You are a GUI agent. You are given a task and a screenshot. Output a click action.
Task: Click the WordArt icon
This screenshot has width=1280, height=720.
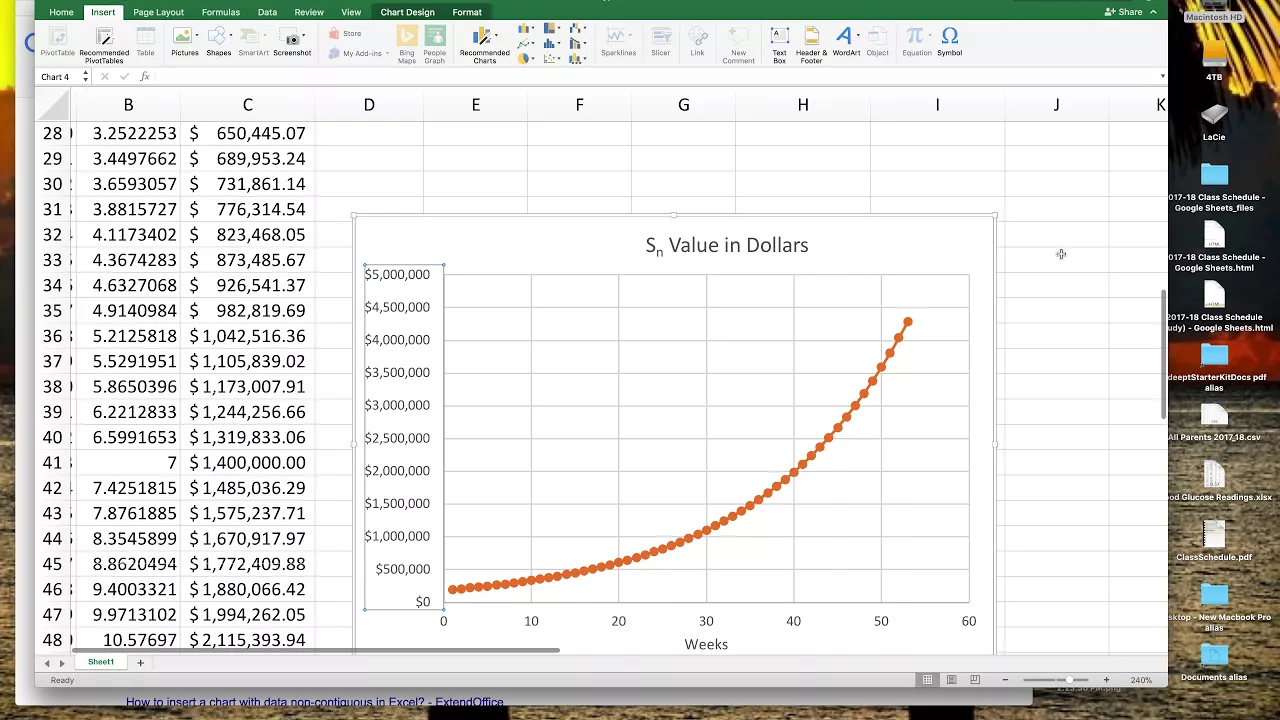[x=844, y=36]
